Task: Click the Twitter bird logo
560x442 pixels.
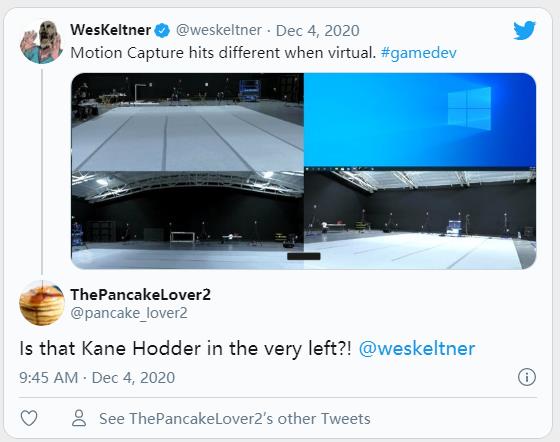Action: click(524, 30)
